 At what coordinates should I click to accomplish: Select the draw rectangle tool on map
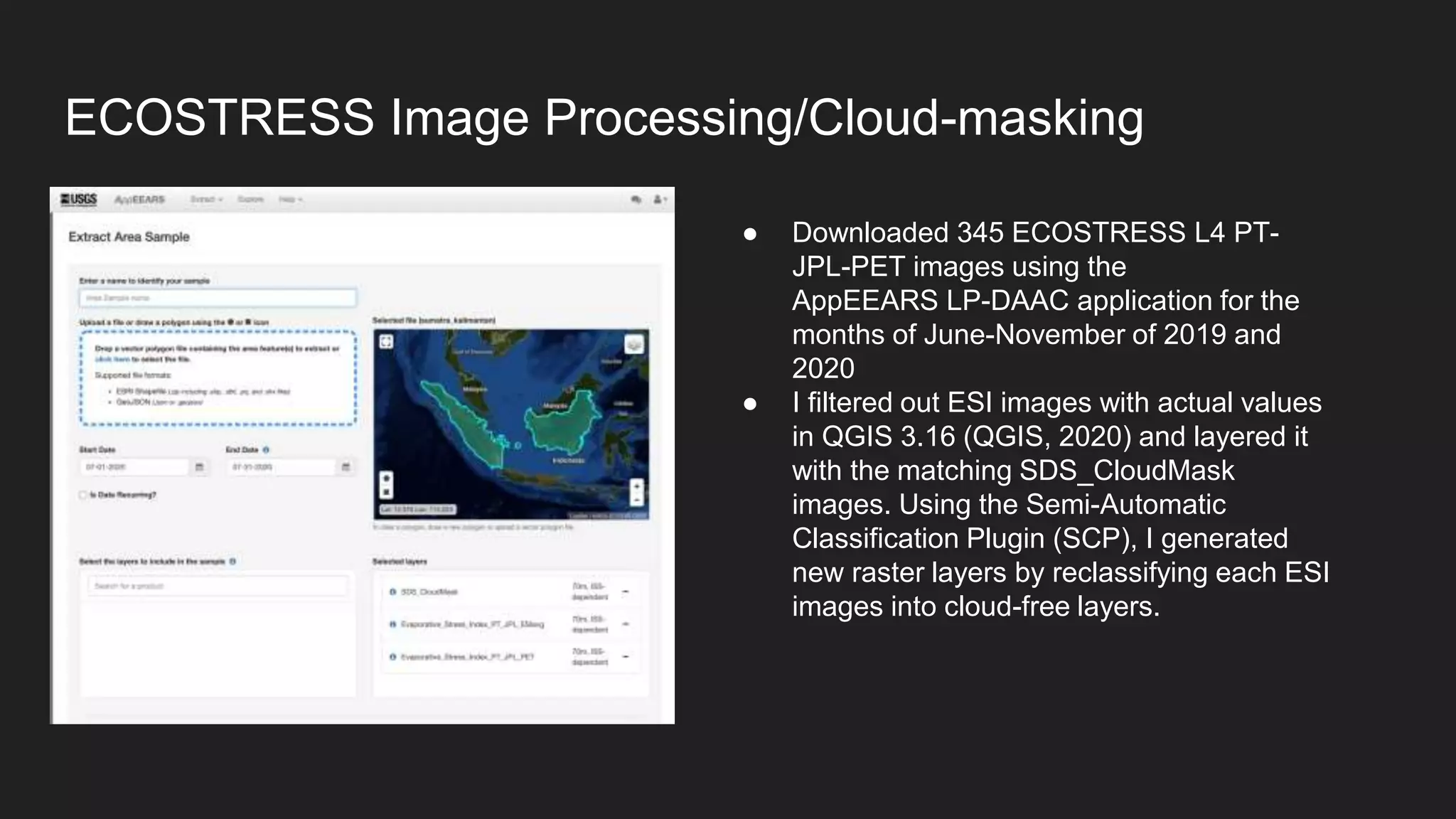386,492
